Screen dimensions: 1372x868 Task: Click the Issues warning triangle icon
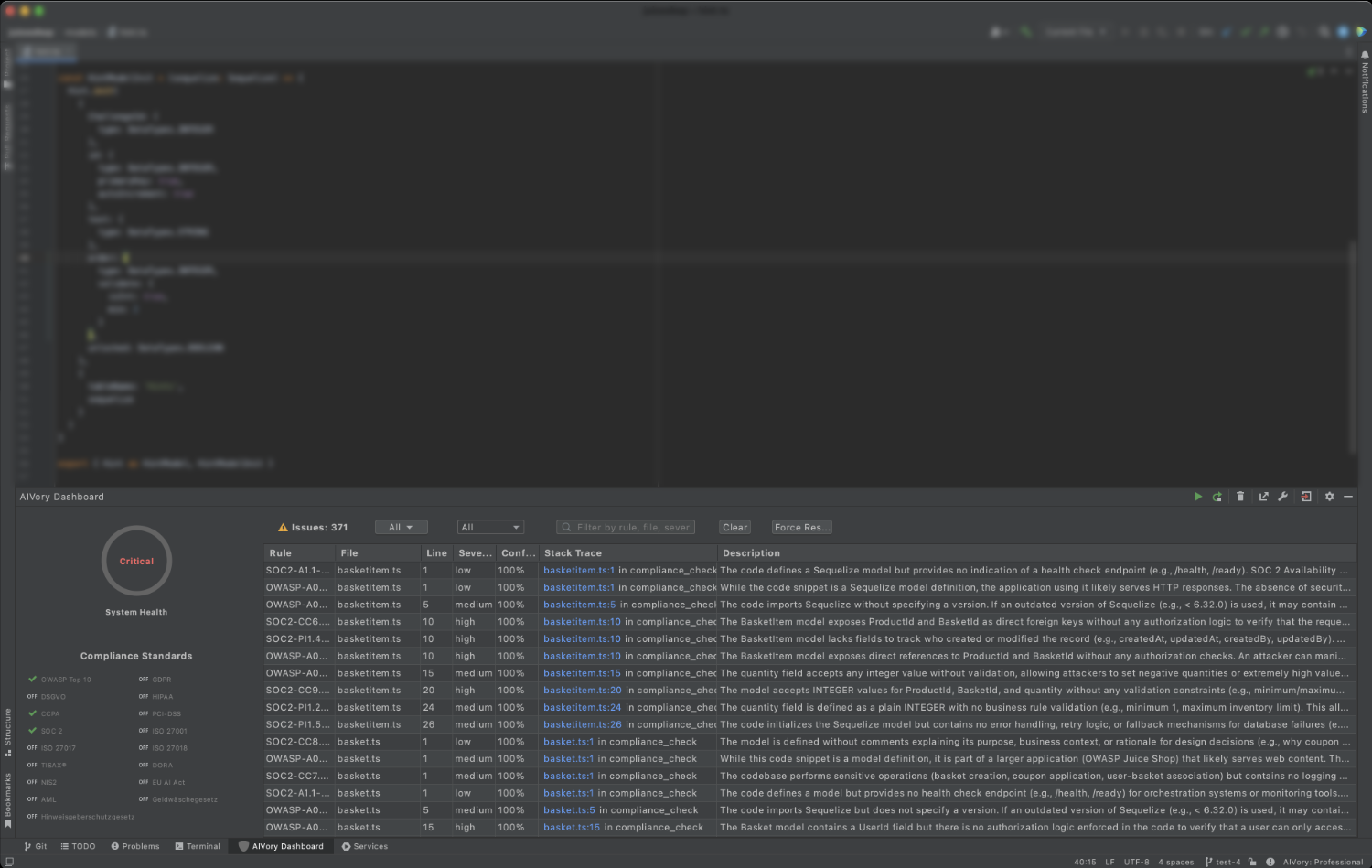coord(283,528)
